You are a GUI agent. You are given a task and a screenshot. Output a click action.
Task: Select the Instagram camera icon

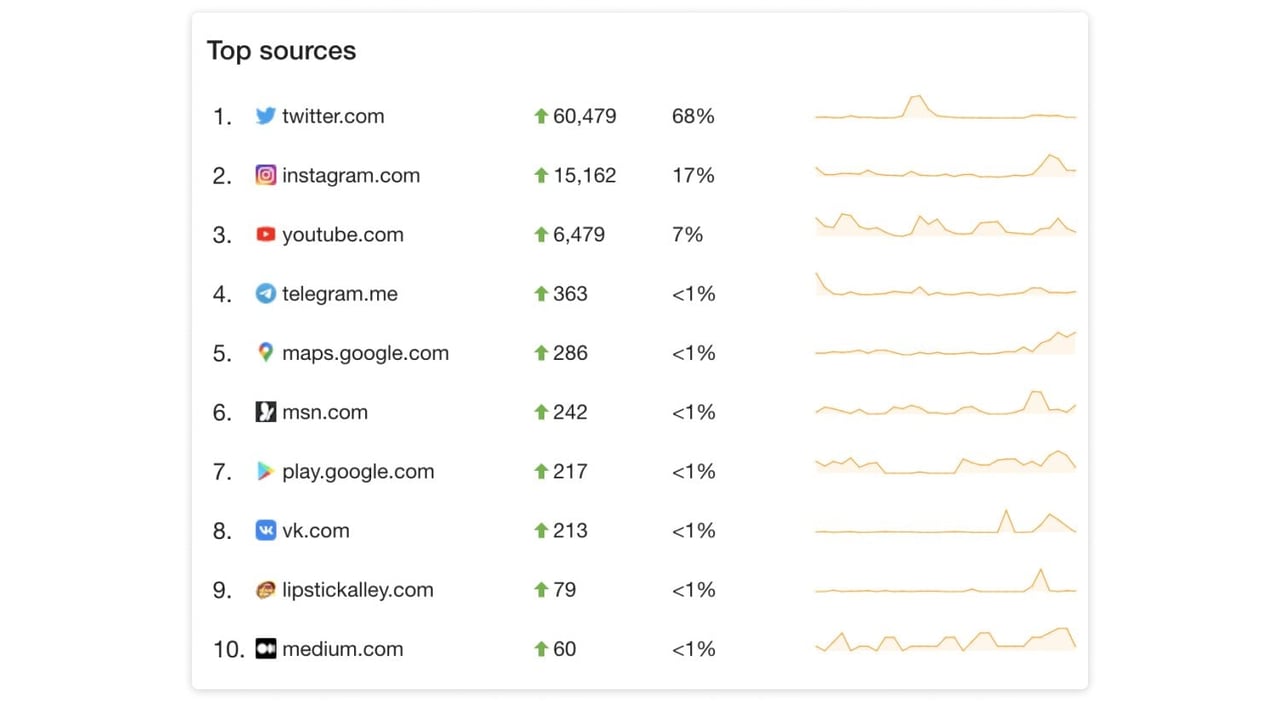click(x=265, y=175)
